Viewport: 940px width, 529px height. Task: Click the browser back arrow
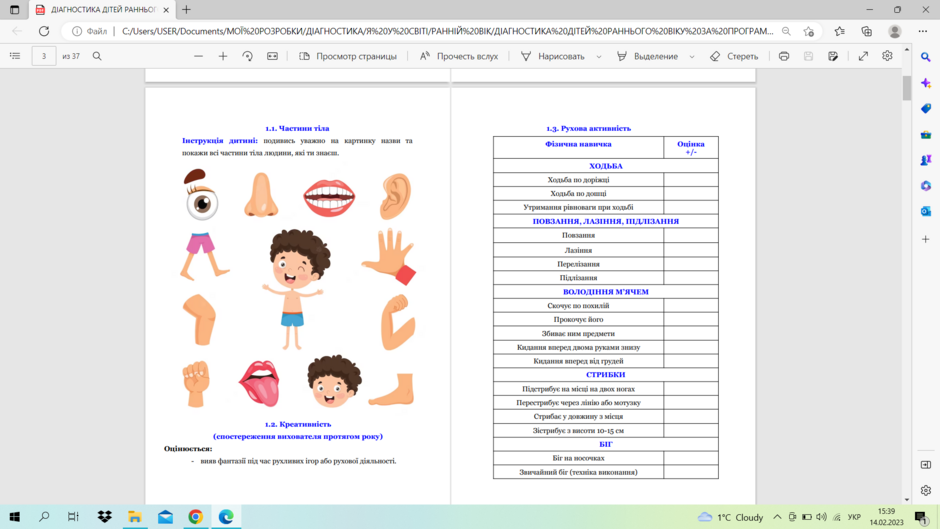[17, 31]
